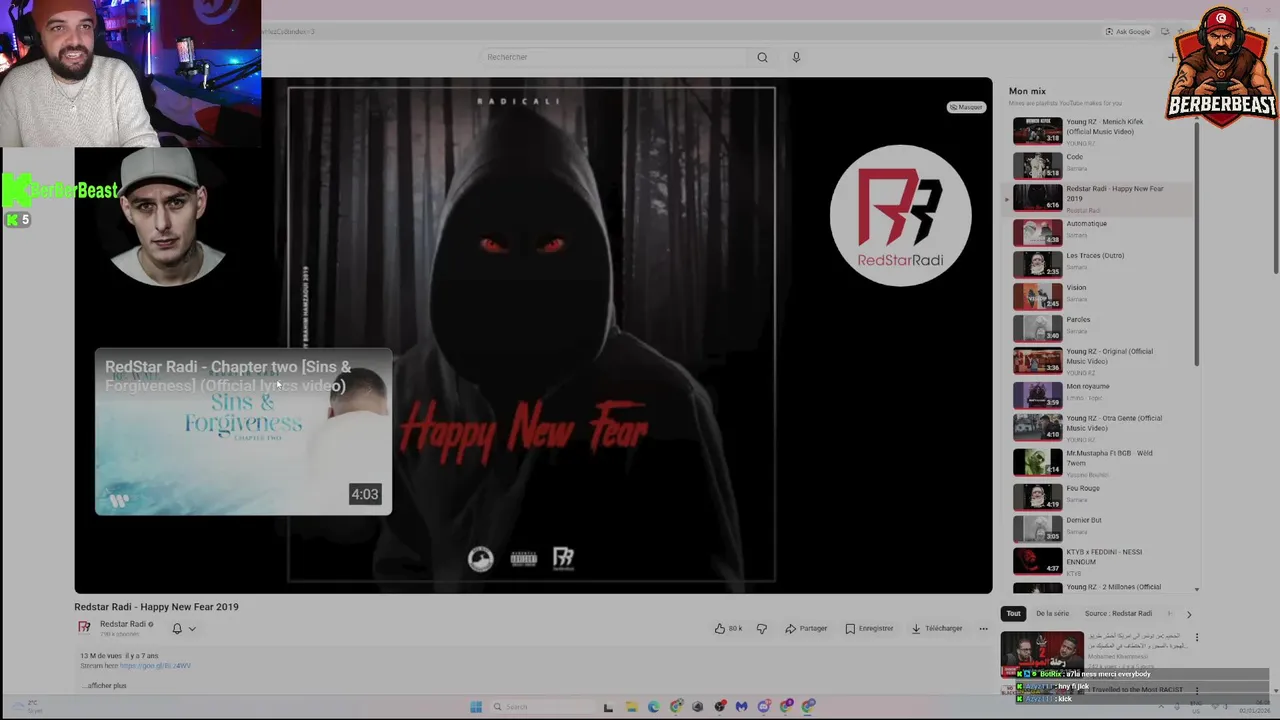Image resolution: width=1280 pixels, height=720 pixels.
Task: Like the video with thumbs up
Action: click(x=728, y=629)
